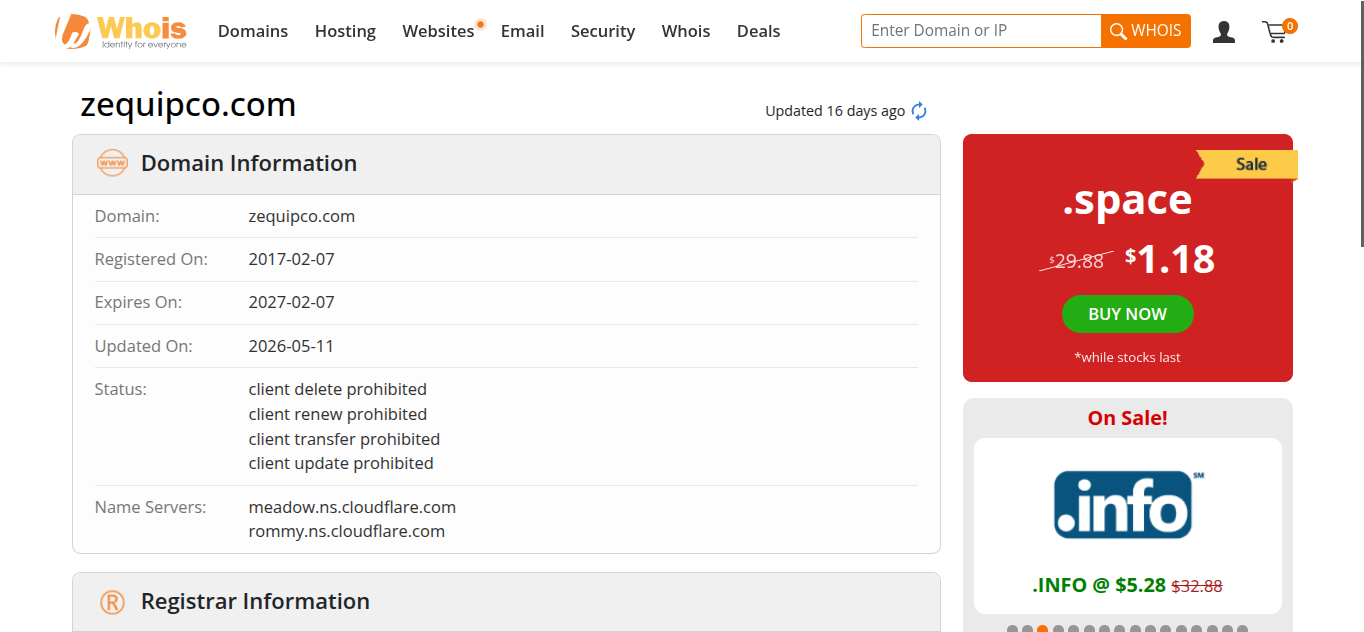Click the client update prohibited status
The height and width of the screenshot is (632, 1364).
tap(341, 463)
